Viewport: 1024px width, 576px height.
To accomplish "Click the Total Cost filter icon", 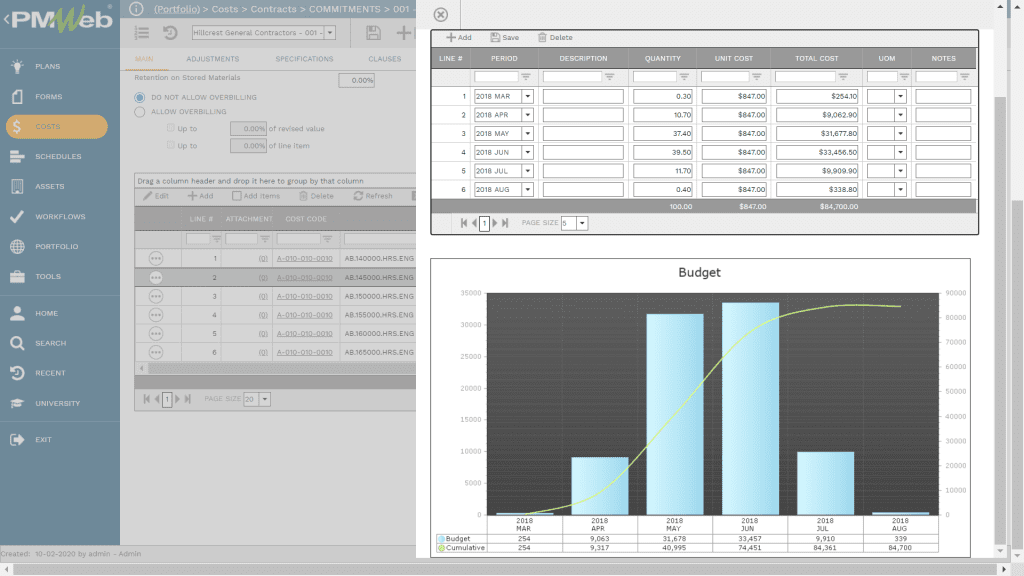I will pos(843,77).
